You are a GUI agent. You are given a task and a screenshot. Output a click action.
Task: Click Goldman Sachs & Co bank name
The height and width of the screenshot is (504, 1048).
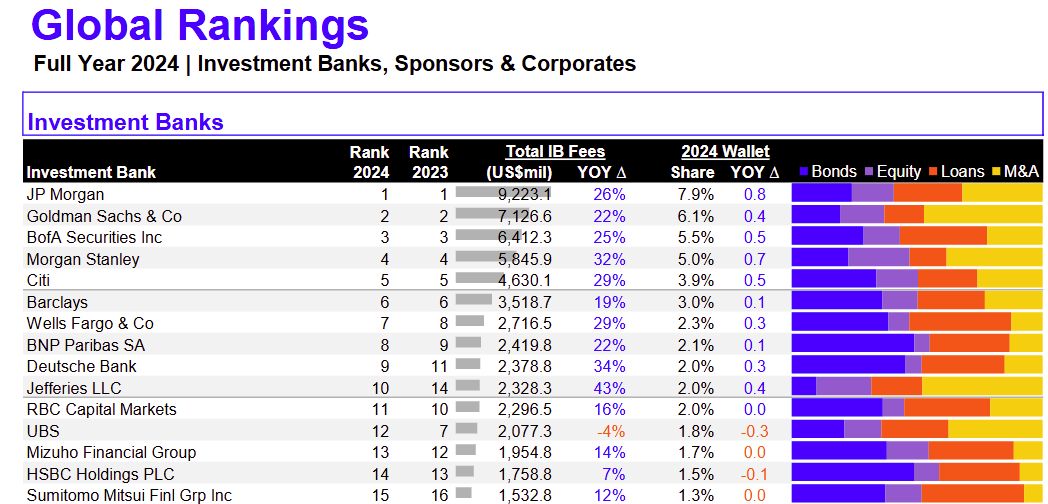pos(104,216)
